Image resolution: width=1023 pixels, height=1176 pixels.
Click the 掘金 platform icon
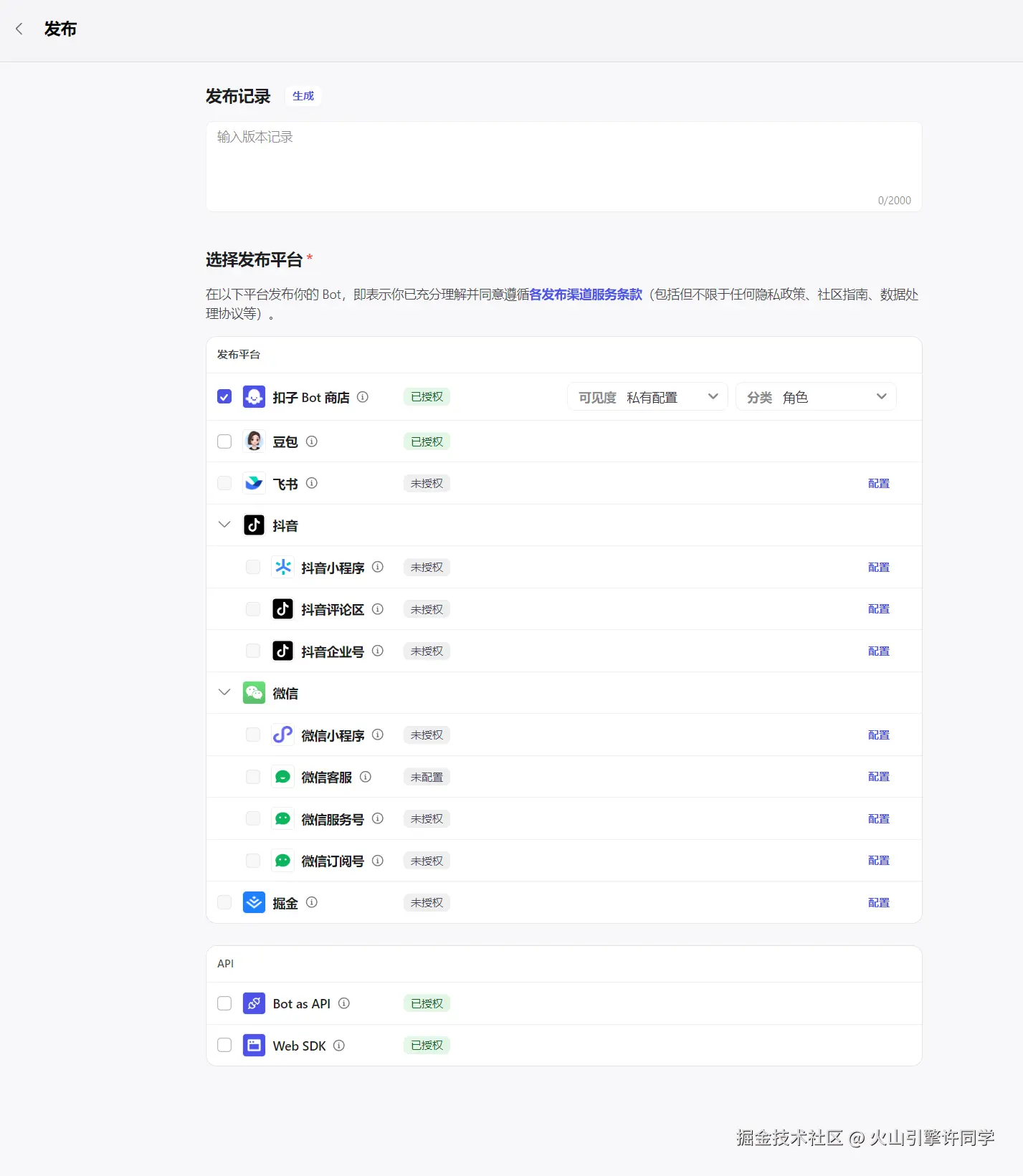pos(254,903)
